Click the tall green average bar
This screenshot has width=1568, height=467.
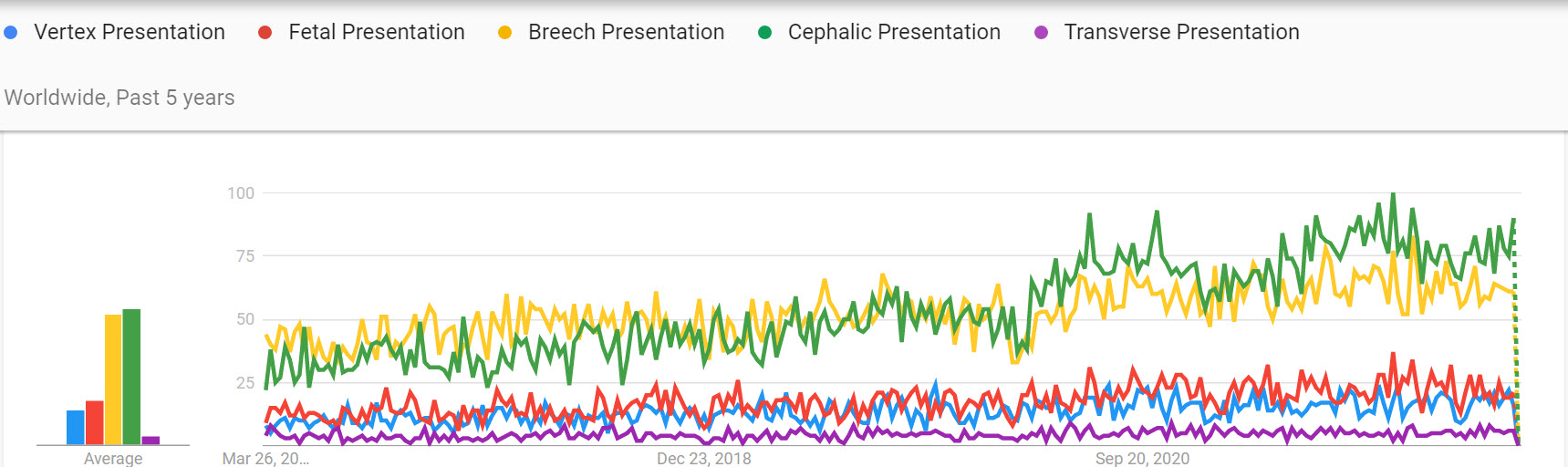click(x=131, y=377)
